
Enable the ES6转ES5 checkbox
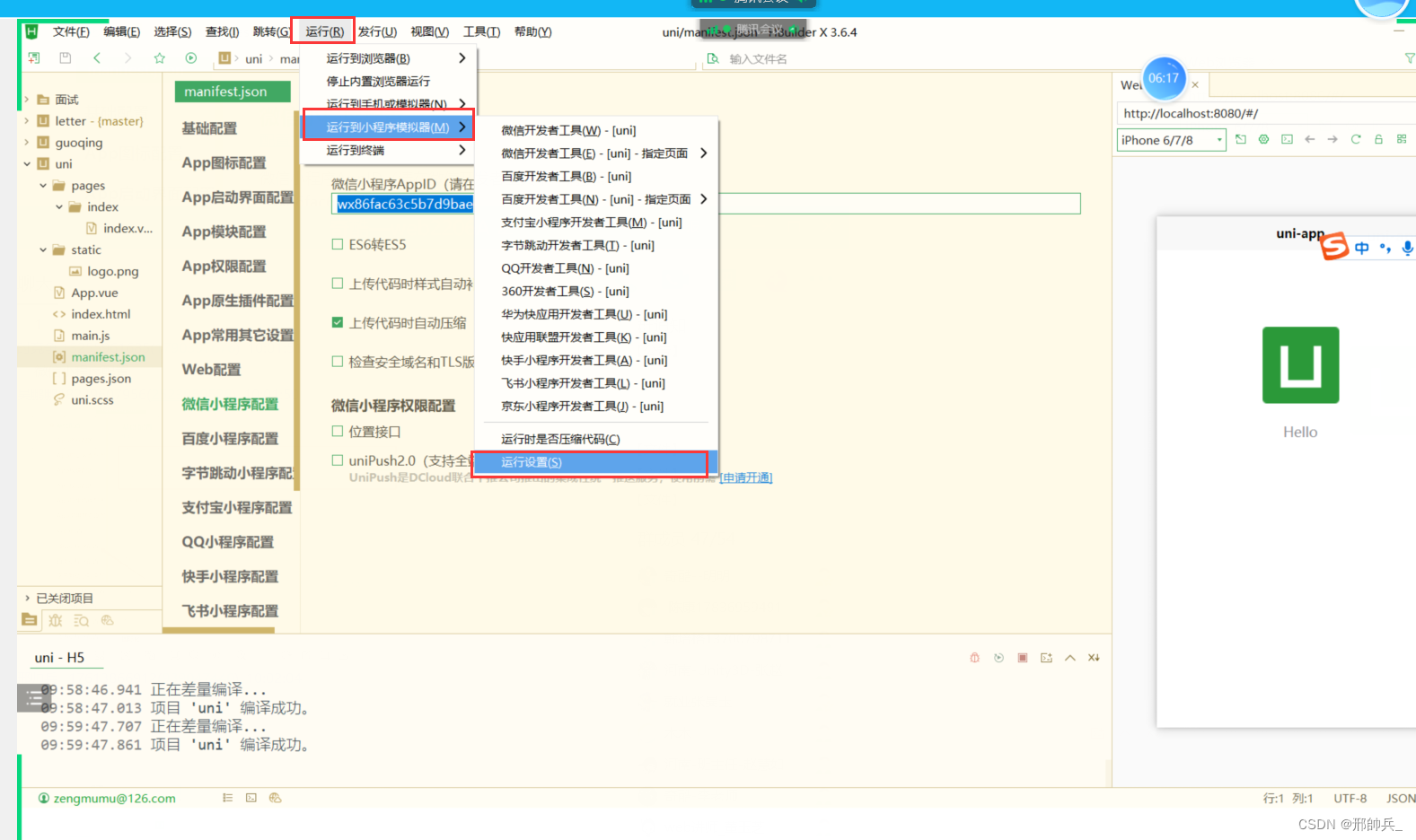[x=338, y=244]
